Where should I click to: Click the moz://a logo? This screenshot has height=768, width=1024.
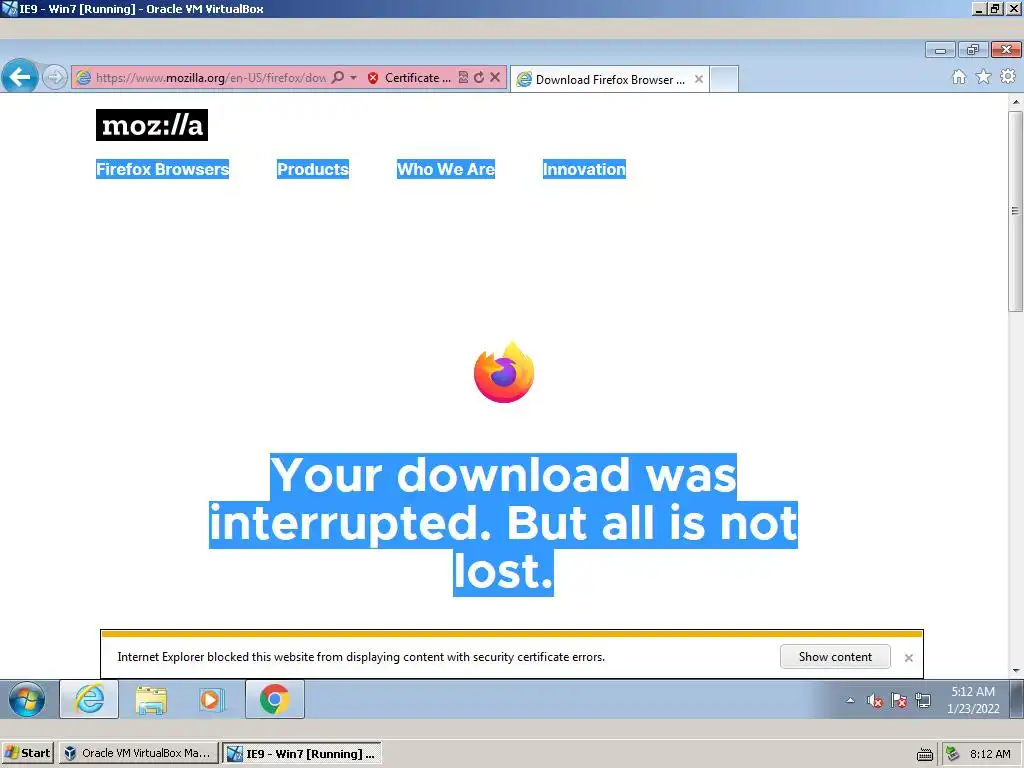coord(152,125)
